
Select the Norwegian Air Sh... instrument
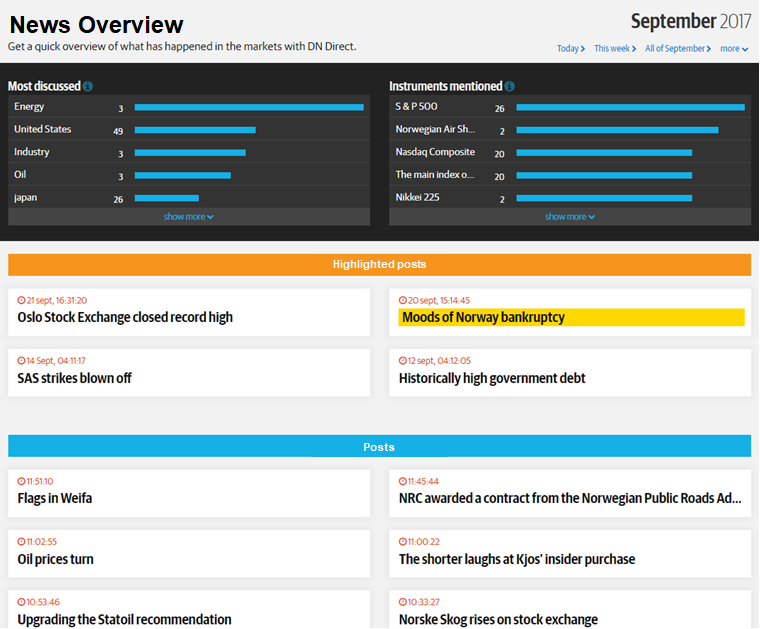click(x=570, y=129)
